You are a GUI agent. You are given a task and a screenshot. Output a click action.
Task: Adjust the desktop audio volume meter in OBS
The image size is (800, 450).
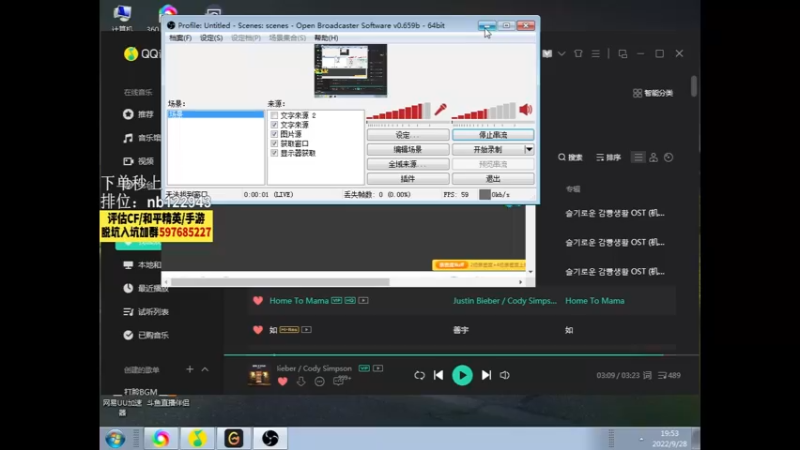point(484,111)
